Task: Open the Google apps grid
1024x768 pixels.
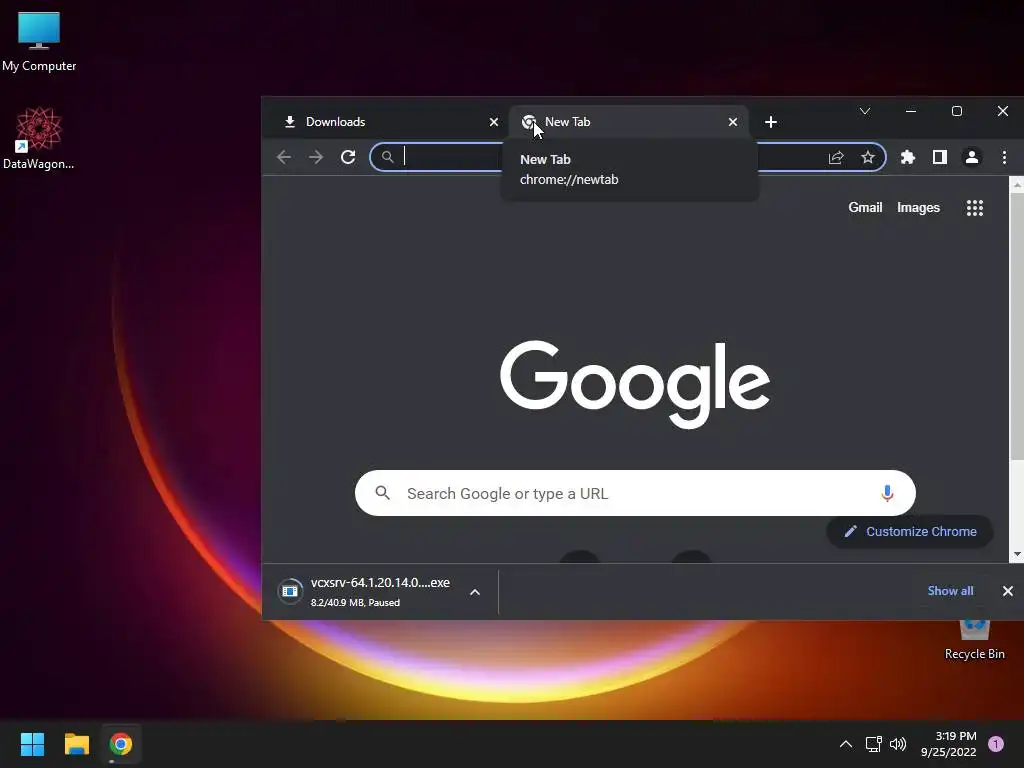Action: point(974,208)
